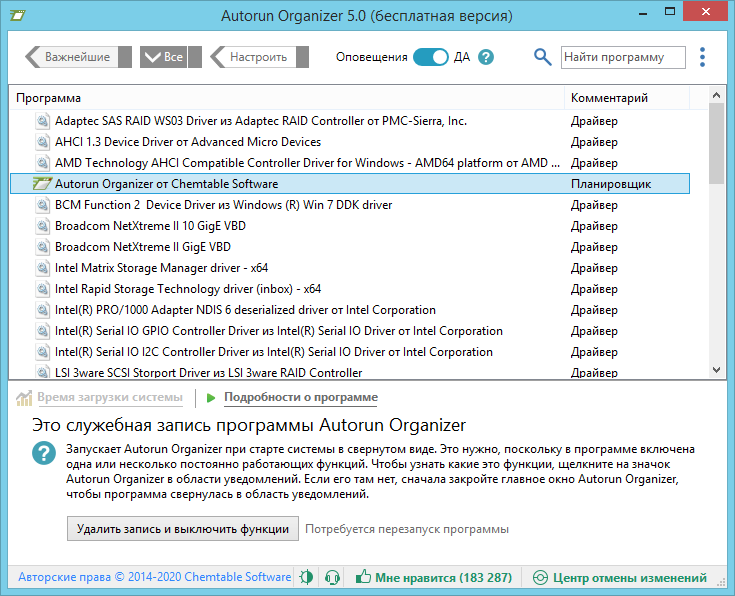The height and width of the screenshot is (596, 735).
Task: Open the Chemtable Software copyright link
Action: click(155, 577)
